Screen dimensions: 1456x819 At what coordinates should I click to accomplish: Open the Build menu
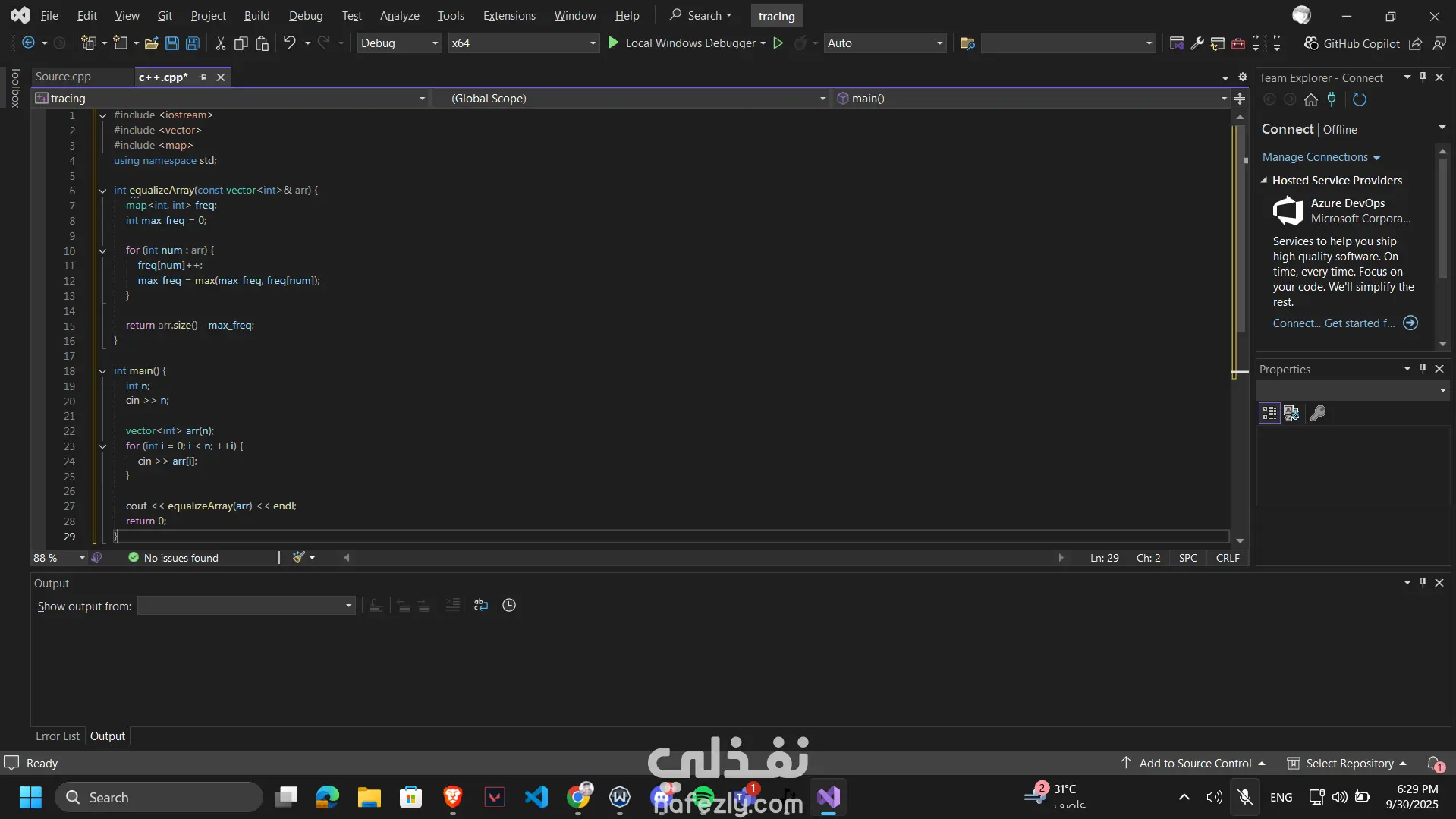pyautogui.click(x=256, y=15)
